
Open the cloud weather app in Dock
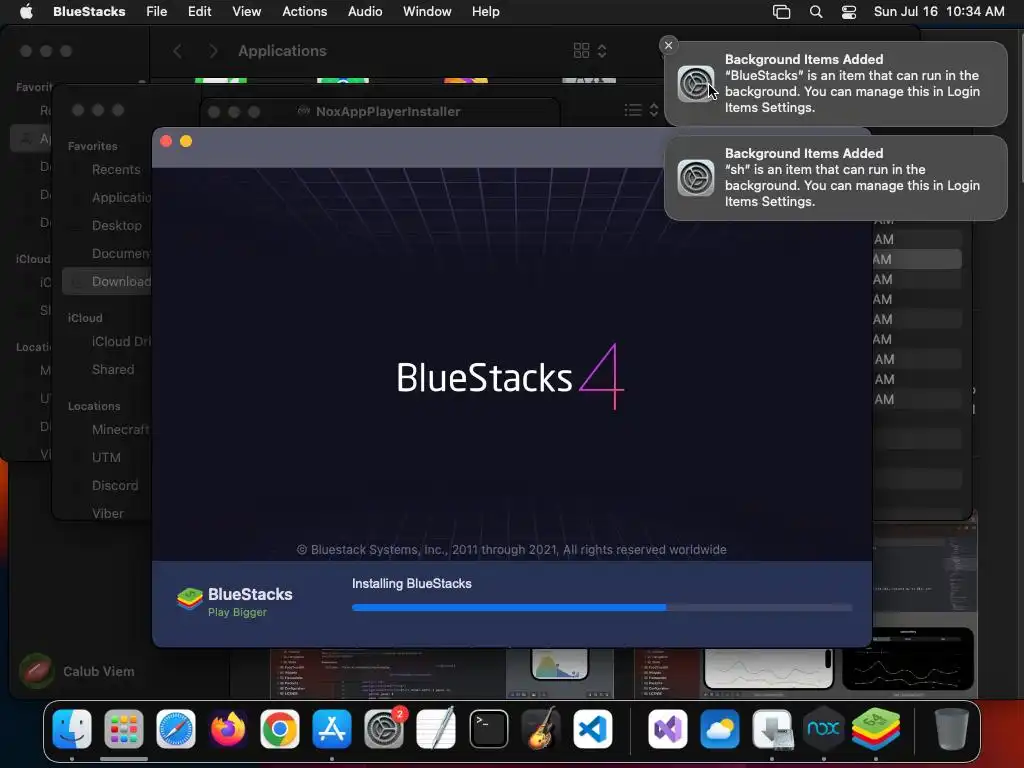coord(720,729)
